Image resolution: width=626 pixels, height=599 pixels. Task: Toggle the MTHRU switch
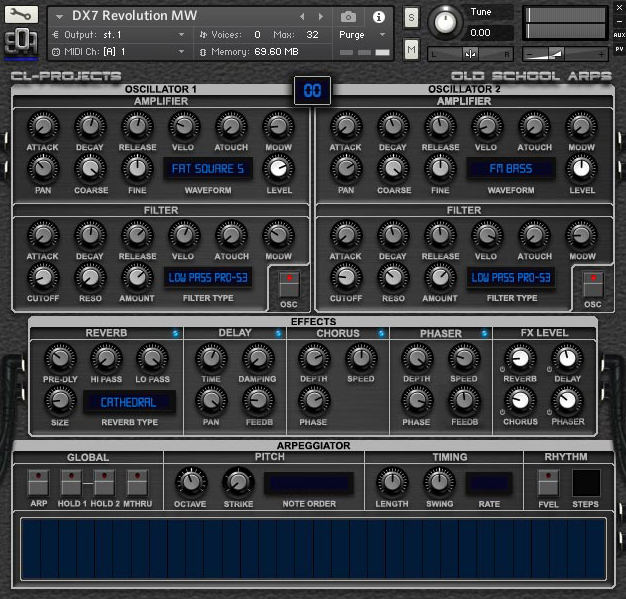pyautogui.click(x=137, y=482)
